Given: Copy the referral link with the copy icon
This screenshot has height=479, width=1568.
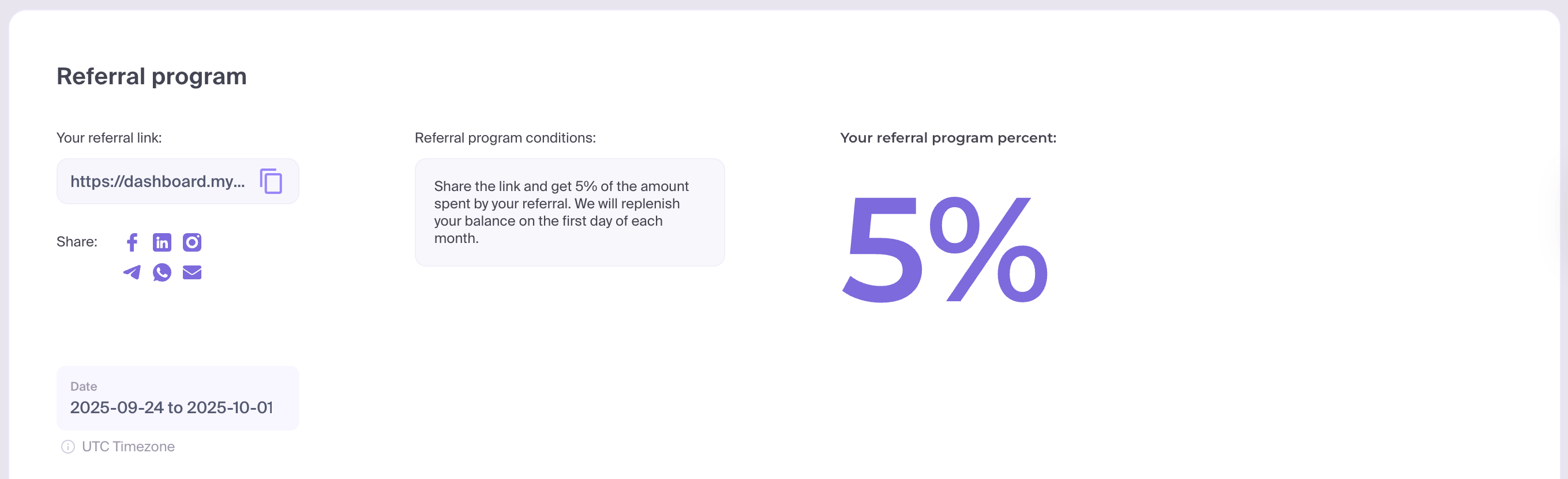Looking at the screenshot, I should [271, 181].
